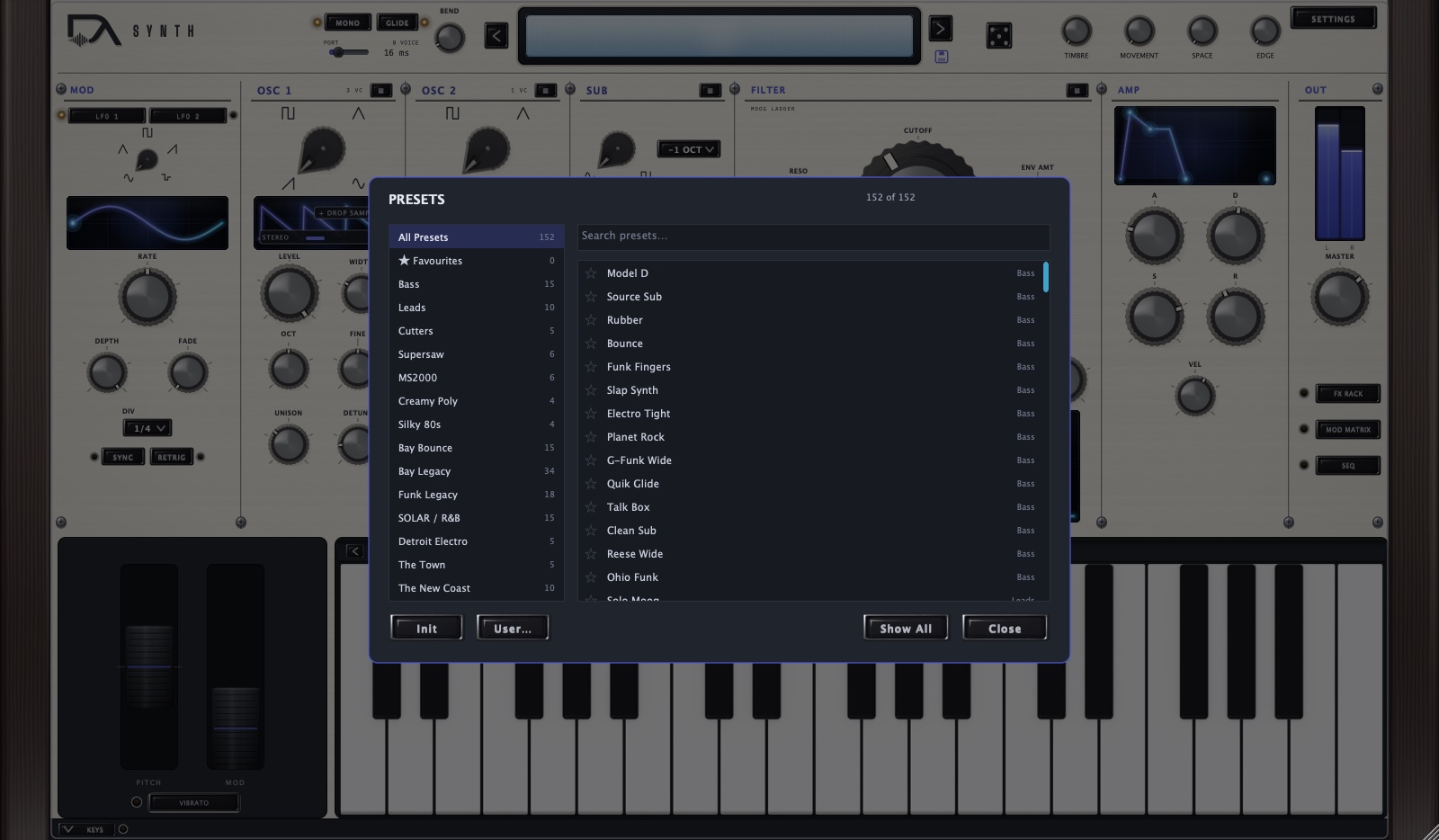Click the User... button
This screenshot has width=1439, height=840.
[x=513, y=628]
